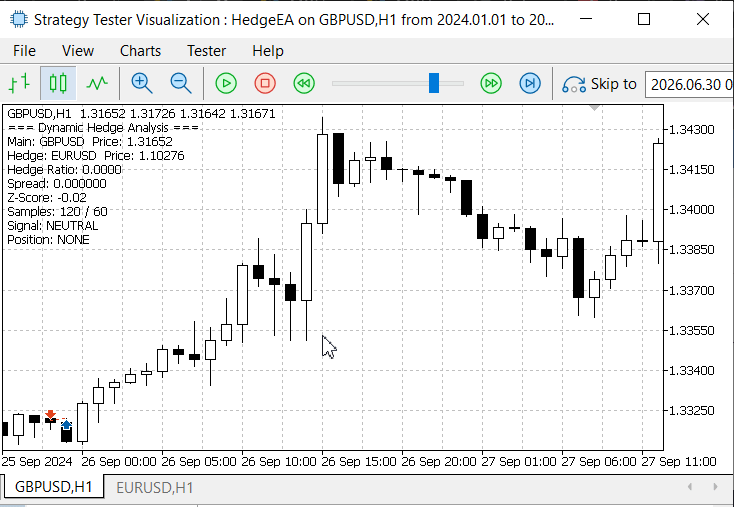Viewport: 734px width, 507px height.
Task: Jump to the end with the blue skip button
Action: coord(530,83)
